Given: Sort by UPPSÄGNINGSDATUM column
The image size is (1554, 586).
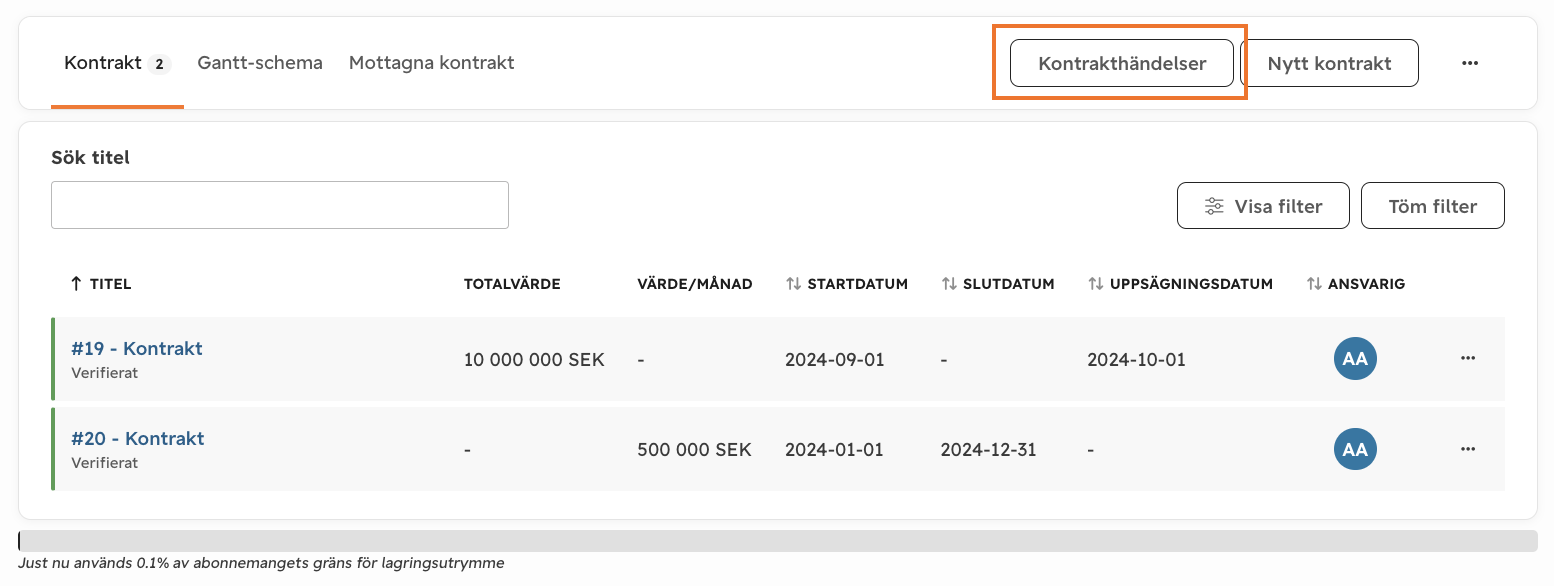Looking at the screenshot, I should (1180, 284).
